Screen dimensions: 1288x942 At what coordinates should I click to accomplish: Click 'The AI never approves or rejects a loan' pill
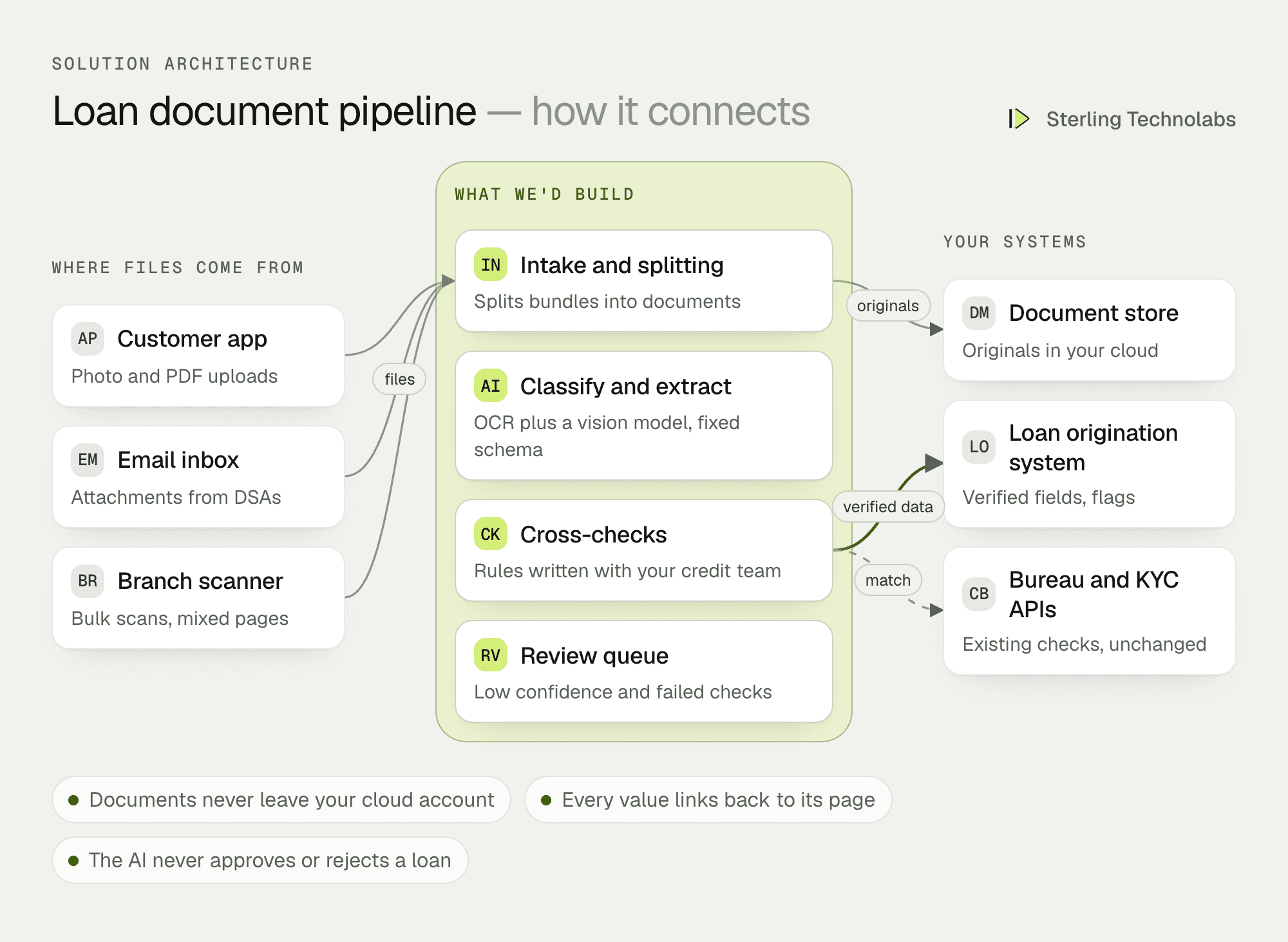point(260,860)
